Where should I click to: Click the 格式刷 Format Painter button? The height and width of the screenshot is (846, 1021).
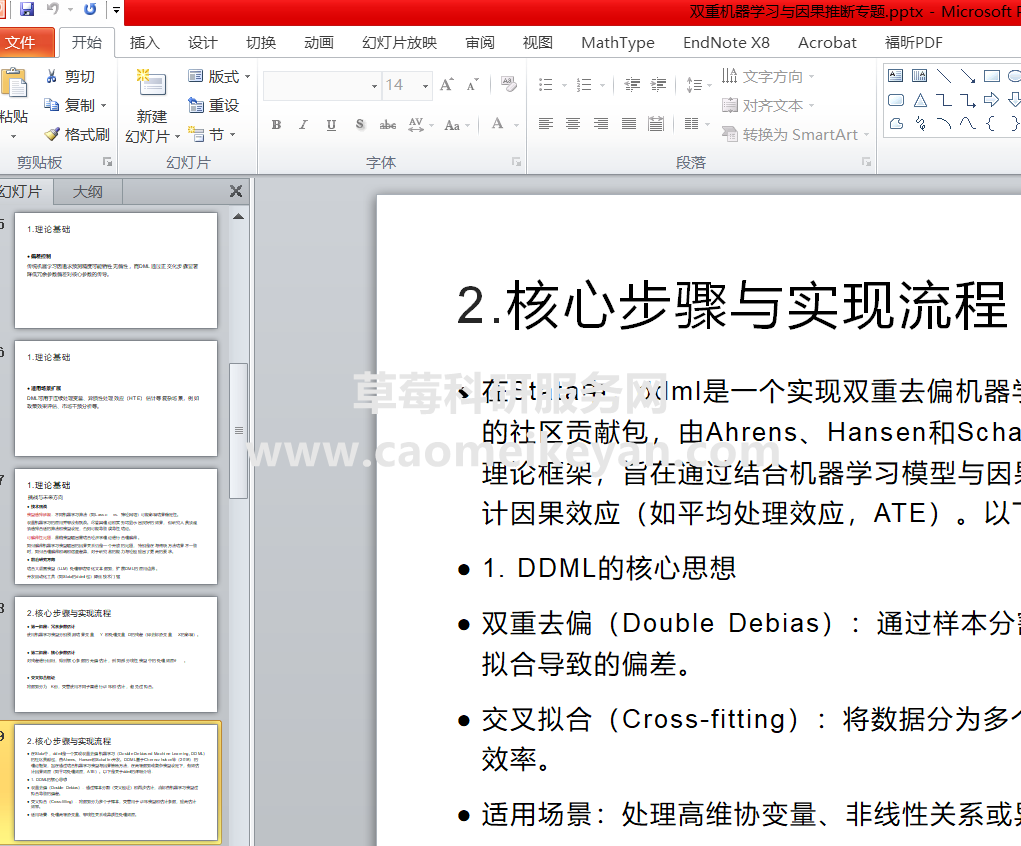click(x=76, y=135)
